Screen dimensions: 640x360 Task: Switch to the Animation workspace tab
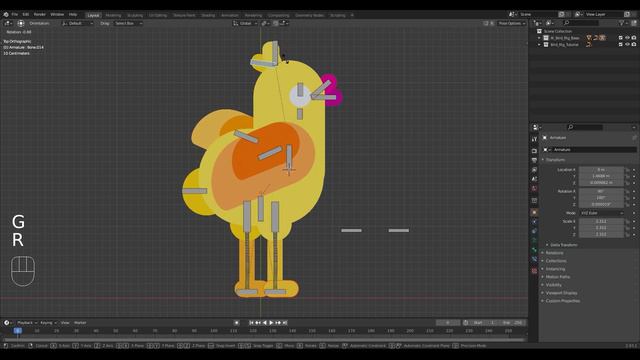229,15
